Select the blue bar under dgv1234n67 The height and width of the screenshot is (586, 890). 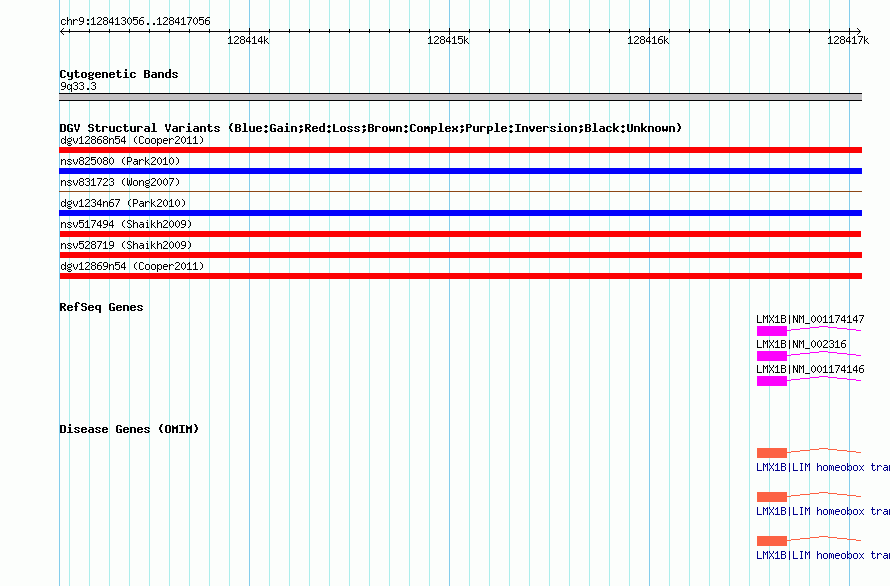460,213
